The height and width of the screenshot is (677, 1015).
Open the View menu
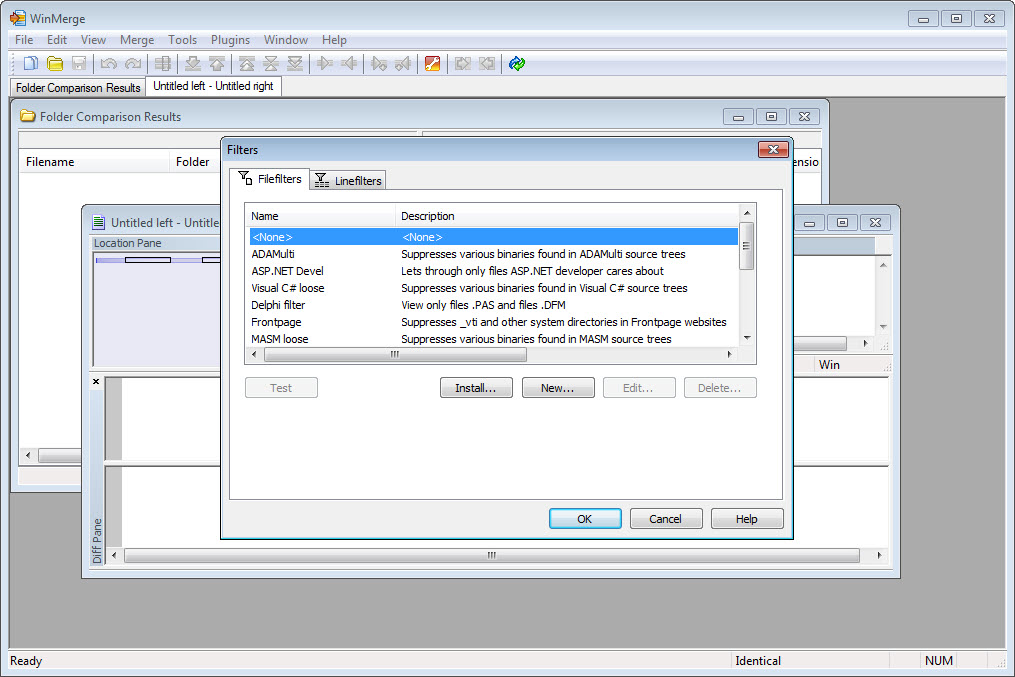click(93, 39)
